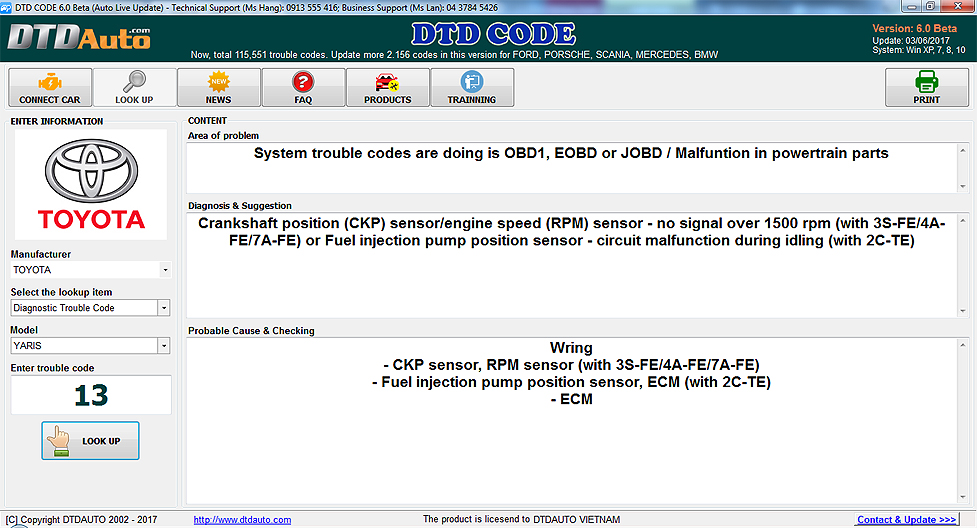Click Diagnosis & Suggestion scrollbar up arrow
The width and height of the screenshot is (977, 528).
click(963, 221)
